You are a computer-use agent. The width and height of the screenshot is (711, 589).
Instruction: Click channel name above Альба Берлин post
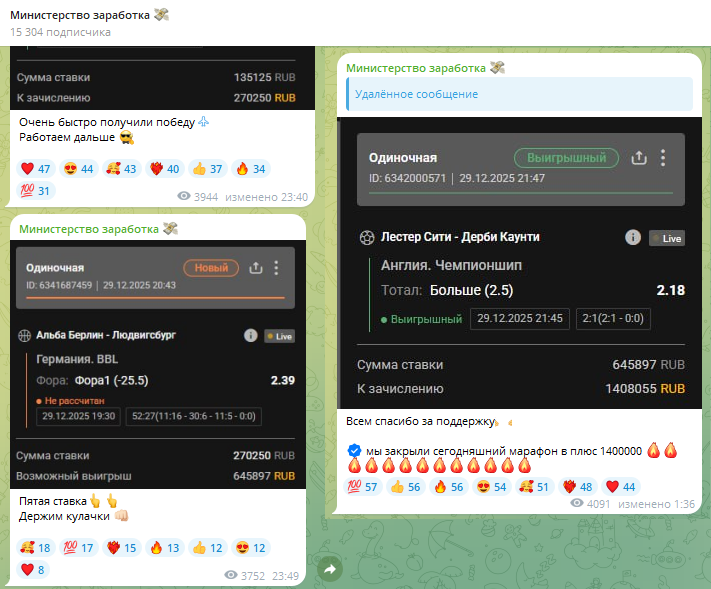pyautogui.click(x=88, y=229)
